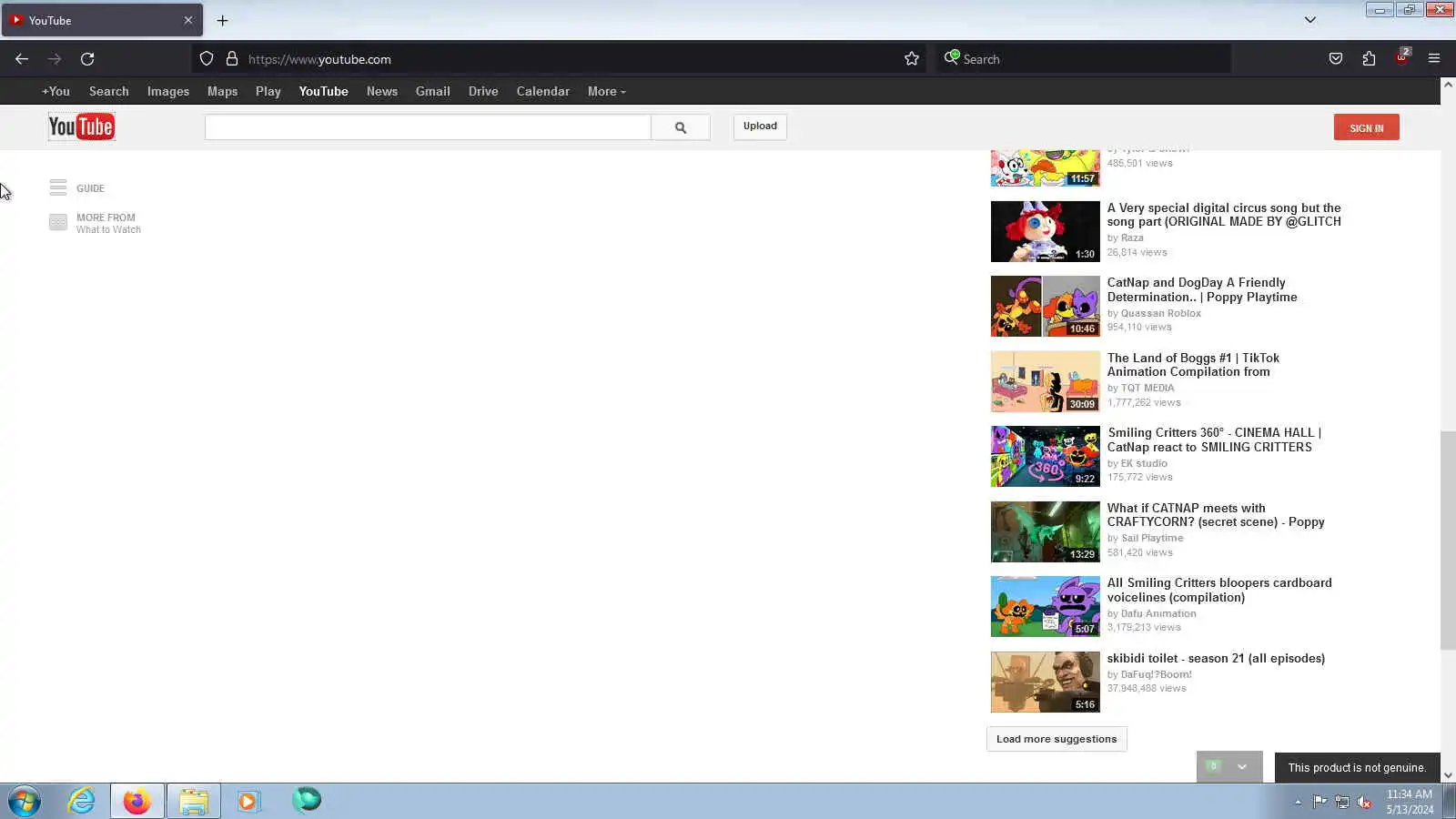Open File Explorer from the taskbar
Viewport: 1456px width, 819px height.
click(x=193, y=802)
